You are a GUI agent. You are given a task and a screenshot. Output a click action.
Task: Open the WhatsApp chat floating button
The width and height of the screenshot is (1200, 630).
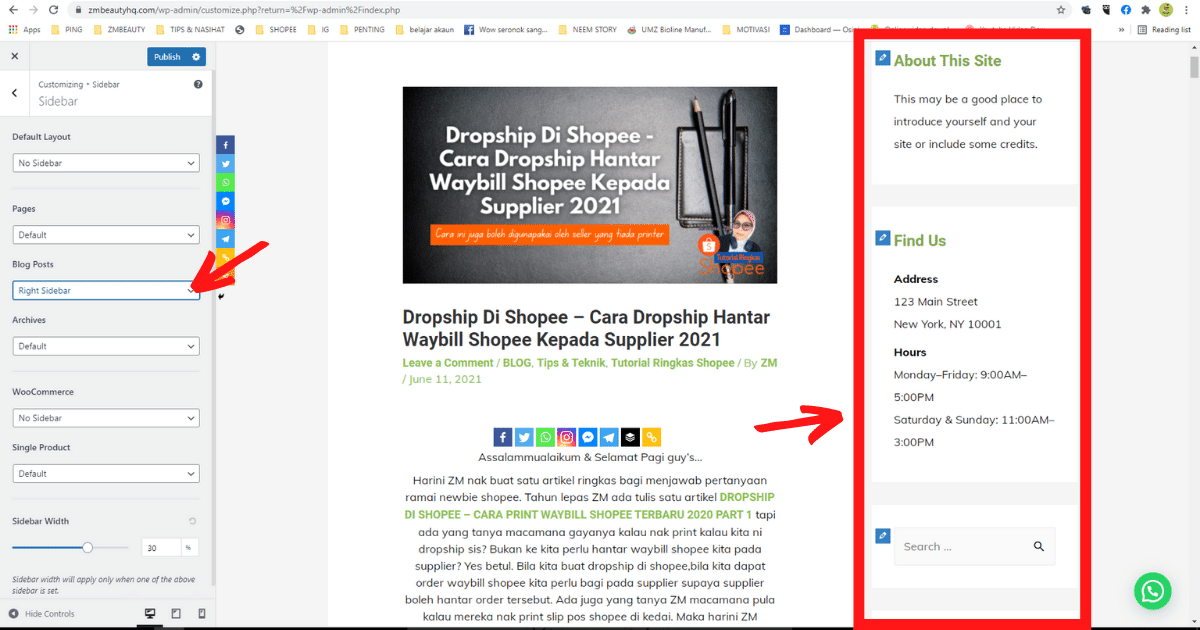1153,590
